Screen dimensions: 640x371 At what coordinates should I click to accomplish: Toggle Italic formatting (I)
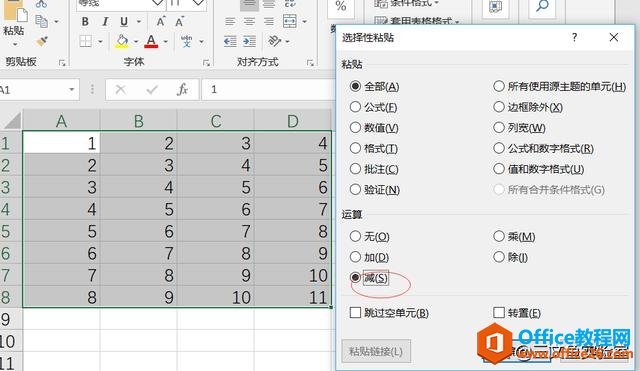[x=105, y=22]
